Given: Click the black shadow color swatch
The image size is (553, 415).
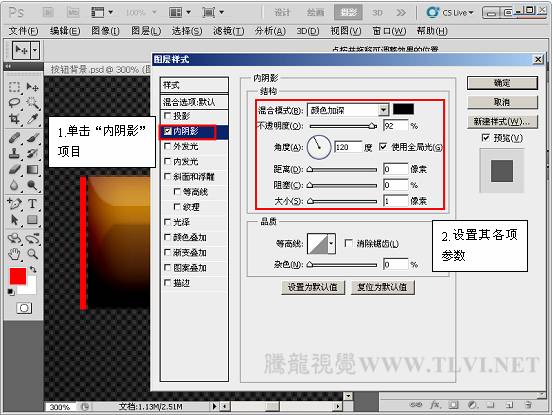Looking at the screenshot, I should click(x=403, y=109).
